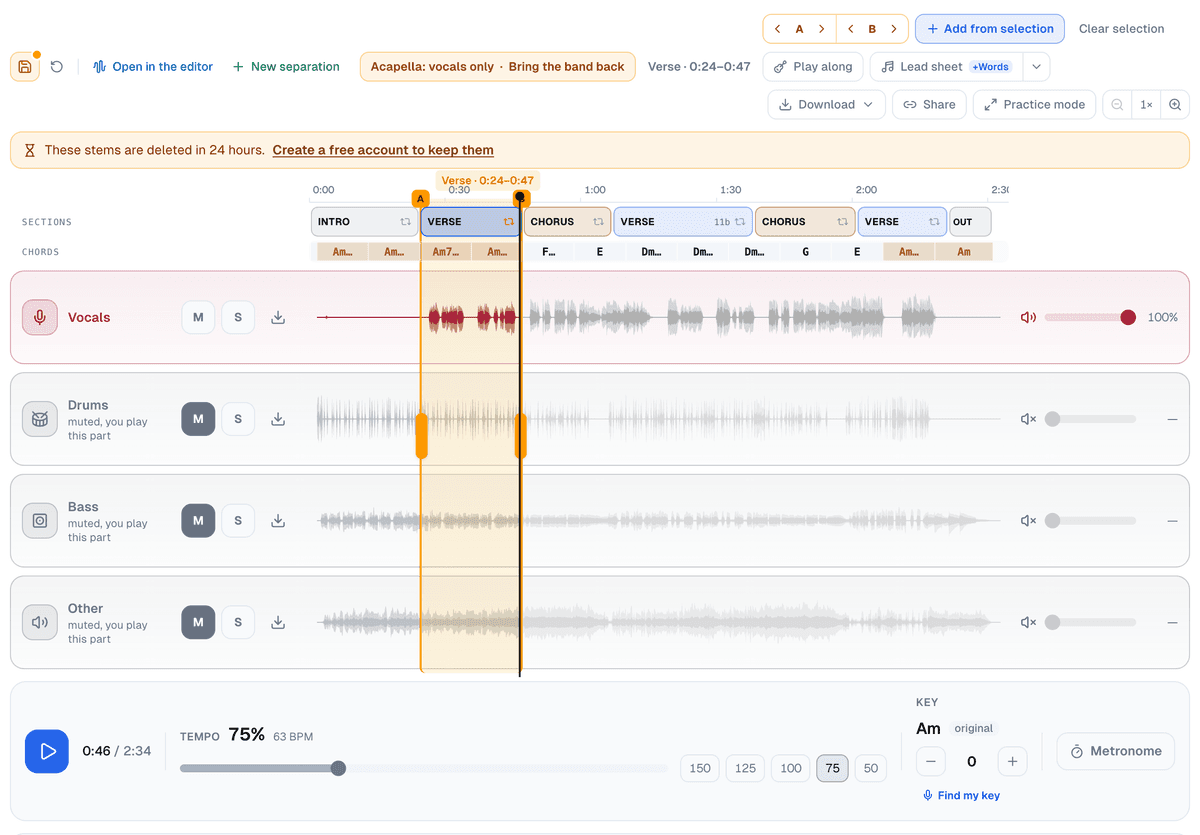Solo the Bass track
Screen dimensions: 1200x835
coord(238,521)
